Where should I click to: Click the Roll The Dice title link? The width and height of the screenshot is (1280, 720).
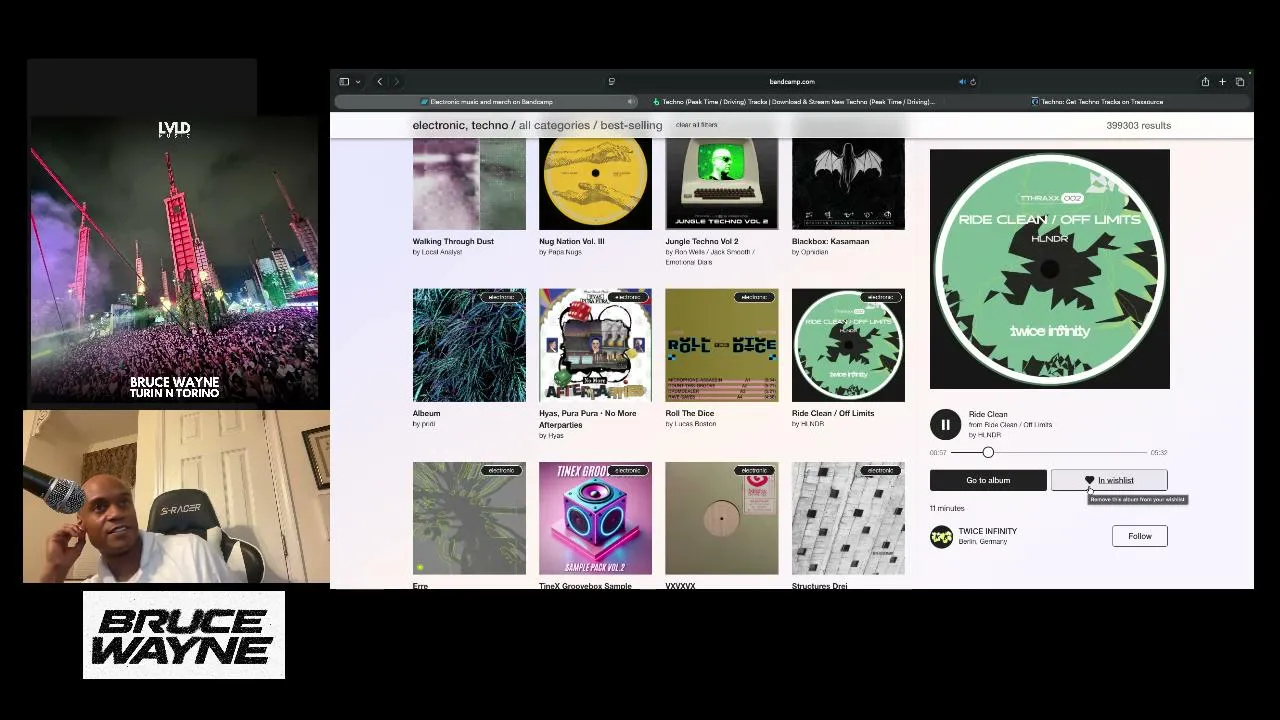point(689,413)
